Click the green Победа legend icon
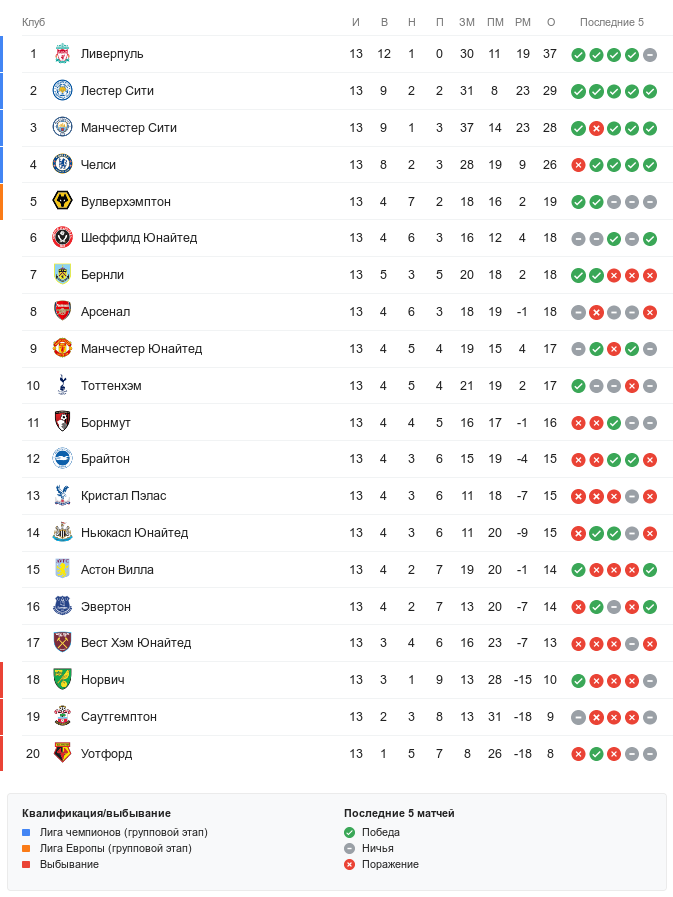Image resolution: width=673 pixels, height=897 pixels. [349, 832]
